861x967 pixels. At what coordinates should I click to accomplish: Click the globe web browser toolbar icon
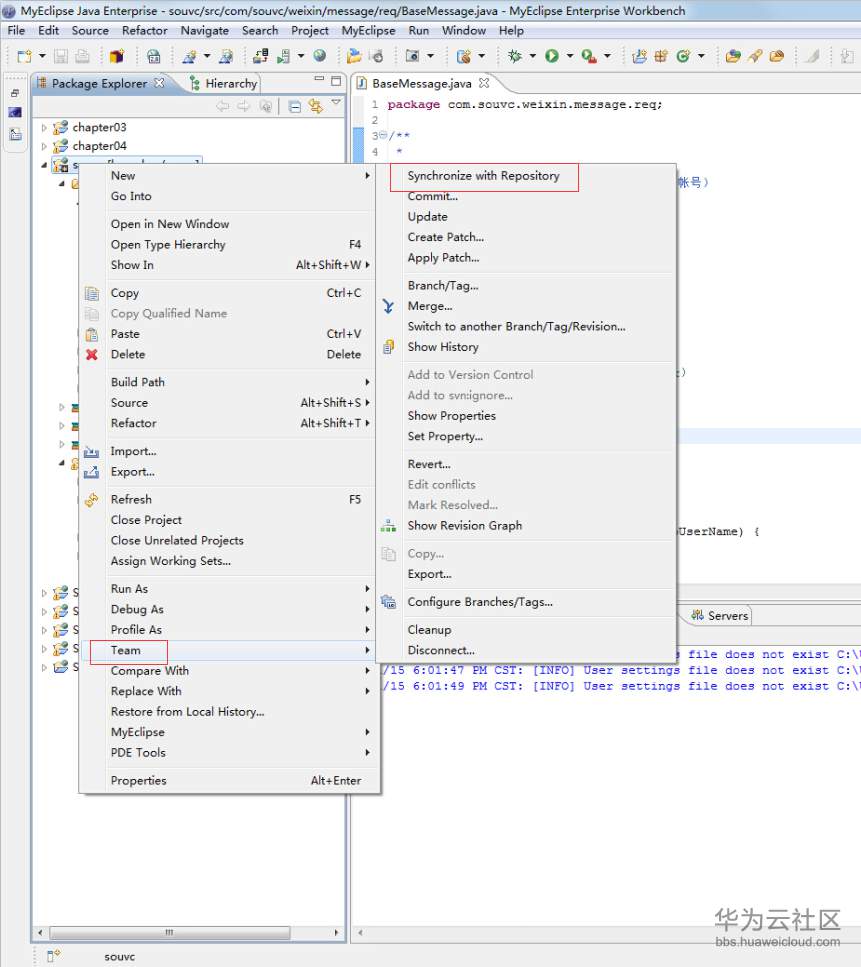click(319, 56)
